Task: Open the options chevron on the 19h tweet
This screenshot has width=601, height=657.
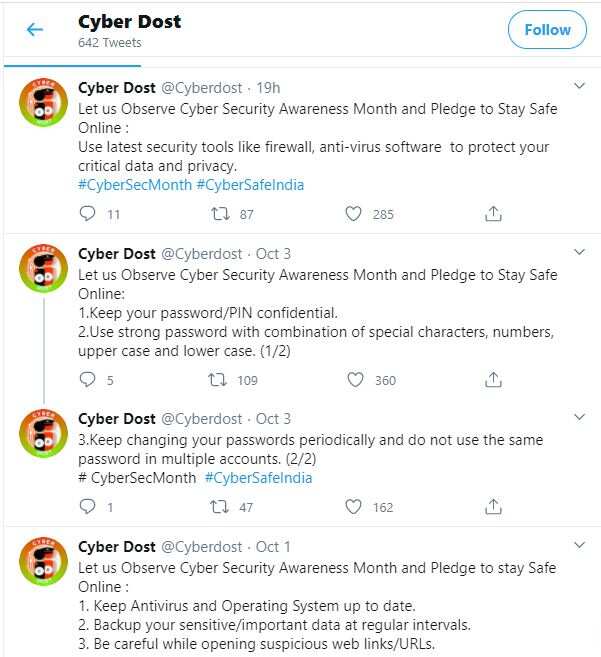Action: click(x=579, y=86)
